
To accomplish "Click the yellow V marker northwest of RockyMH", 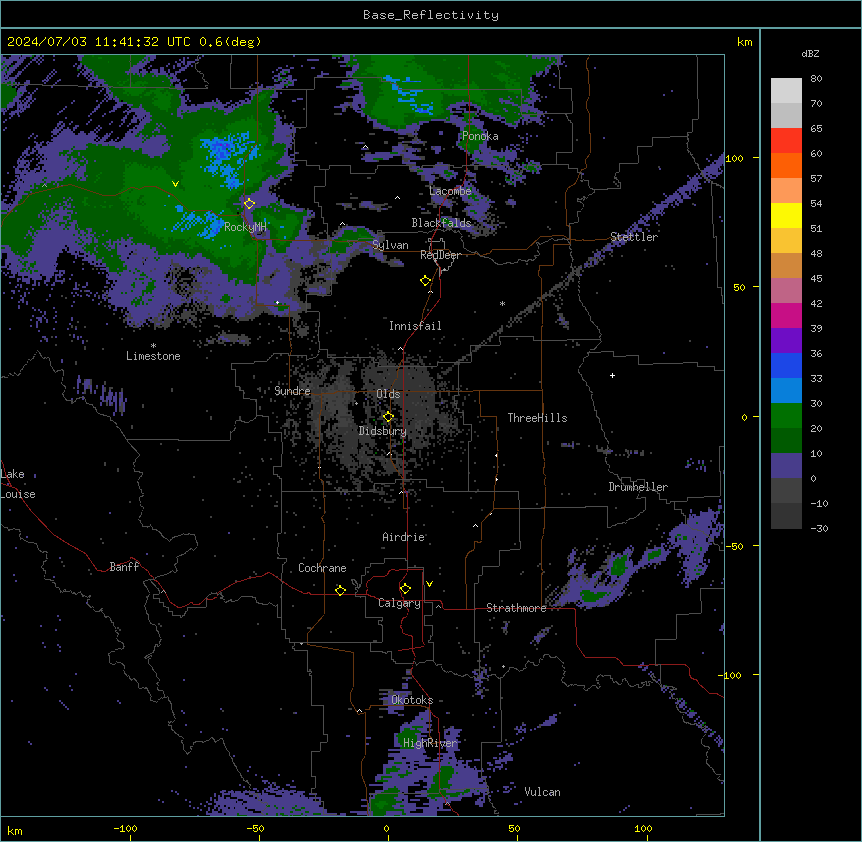I will [x=175, y=184].
